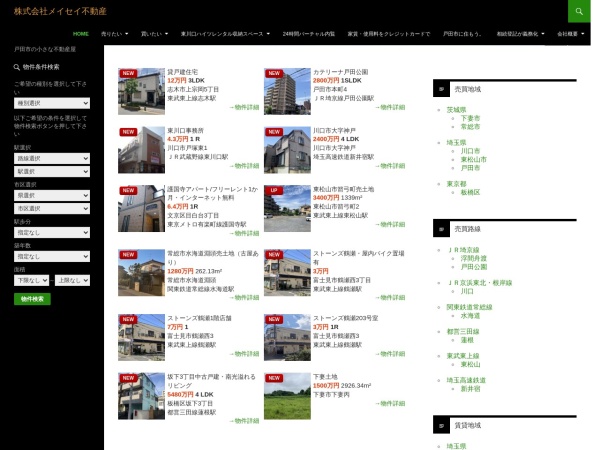
Task: Open the 浮間舟渡 station link
Action: [x=473, y=259]
